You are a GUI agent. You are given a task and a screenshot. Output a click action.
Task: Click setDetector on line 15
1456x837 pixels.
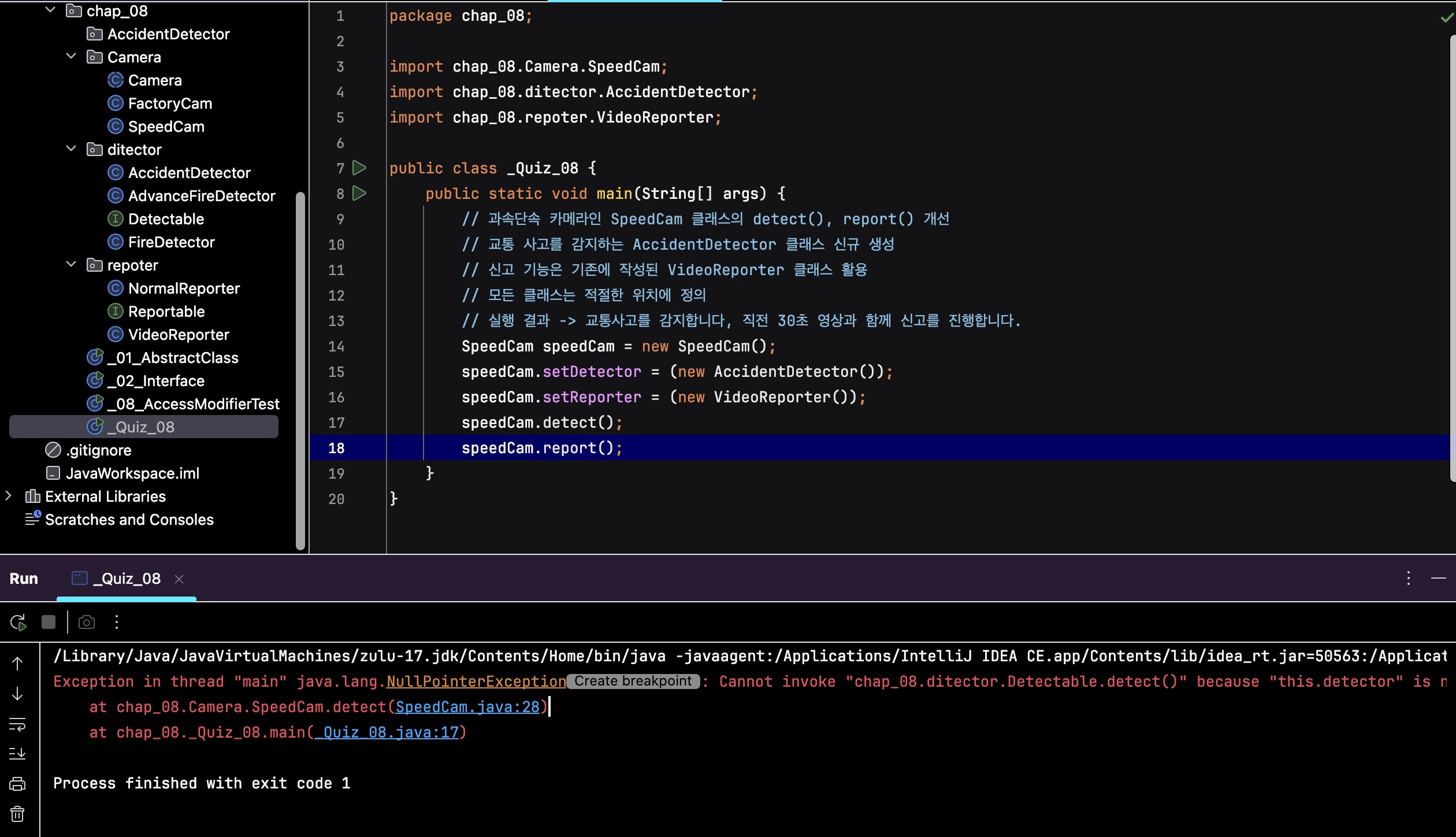592,372
